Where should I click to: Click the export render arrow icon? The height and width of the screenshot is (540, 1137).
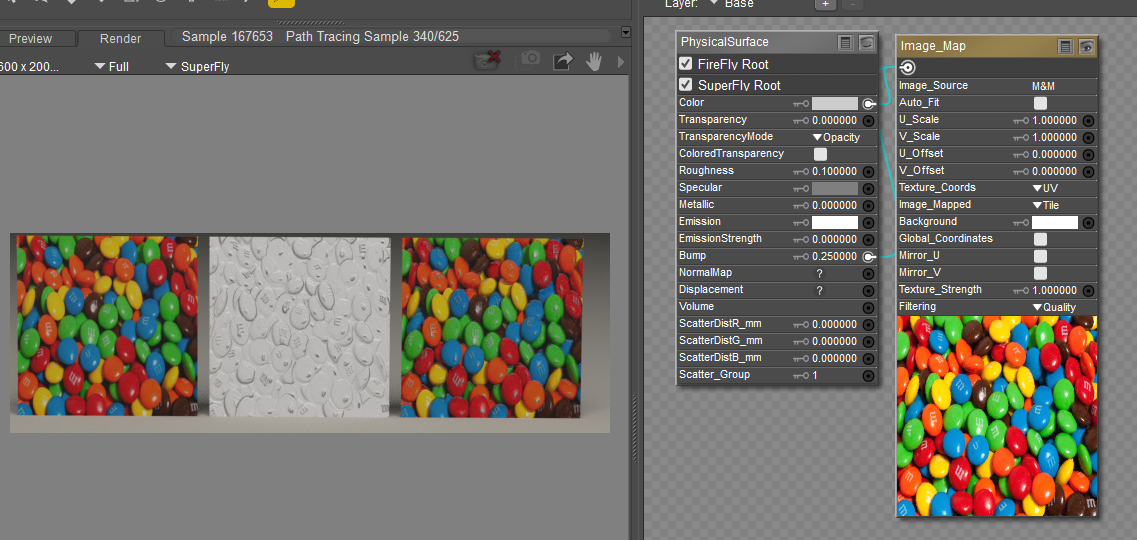pyautogui.click(x=563, y=62)
